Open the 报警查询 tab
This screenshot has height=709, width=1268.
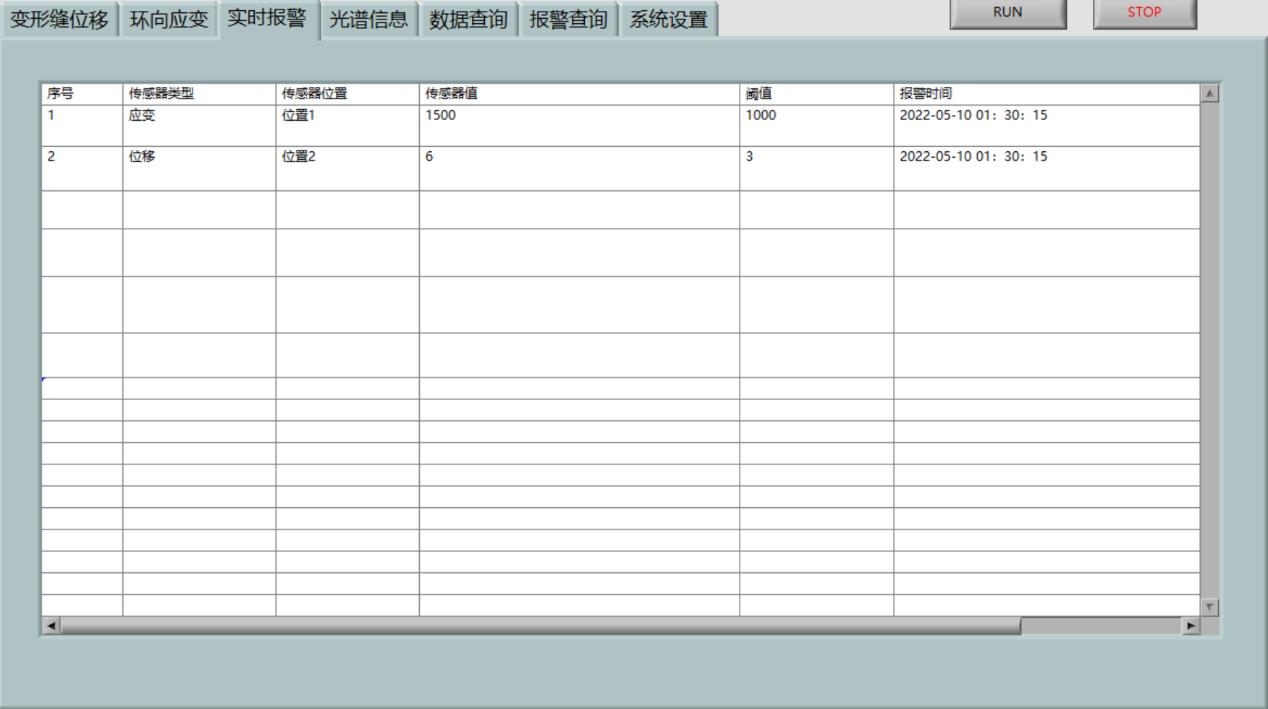pos(568,20)
